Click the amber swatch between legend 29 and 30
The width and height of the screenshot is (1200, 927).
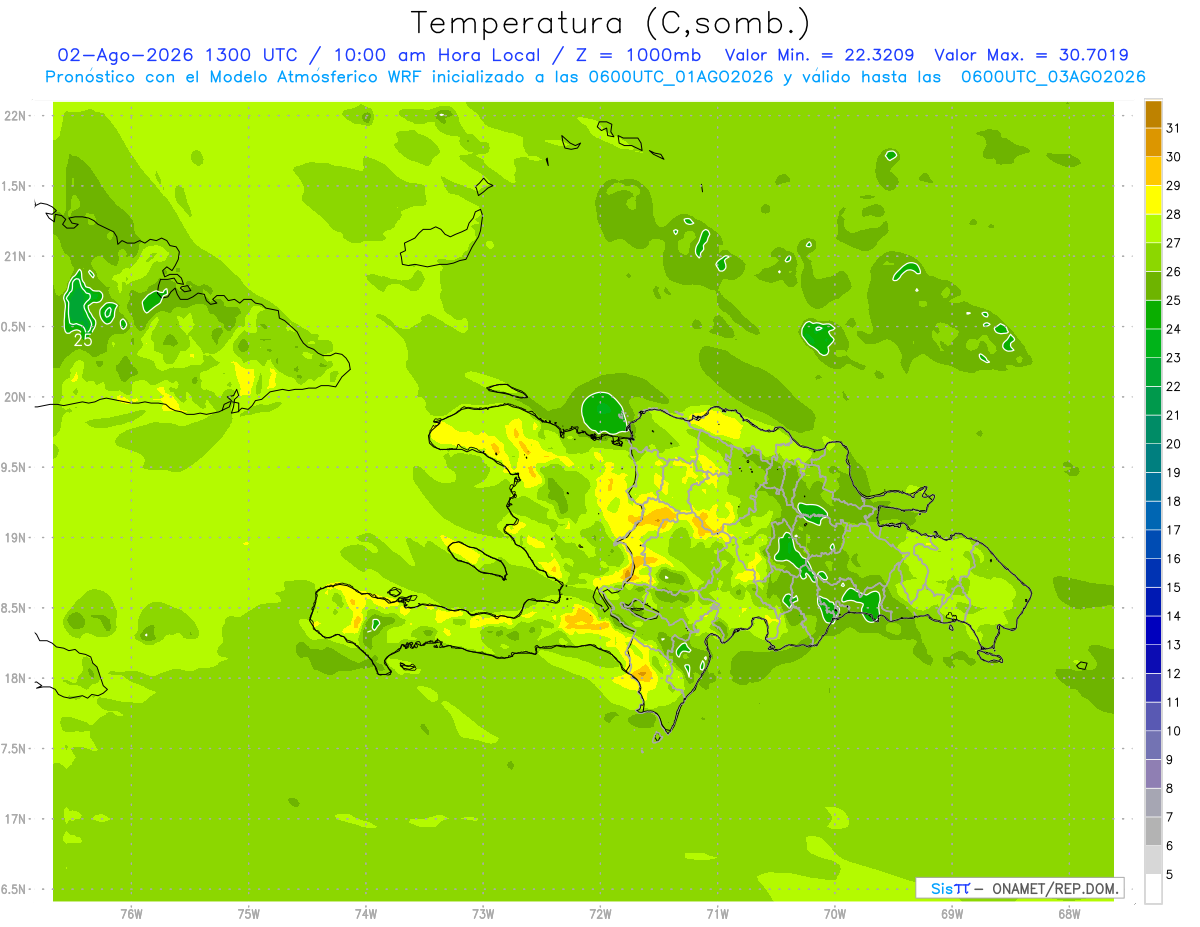click(1153, 171)
